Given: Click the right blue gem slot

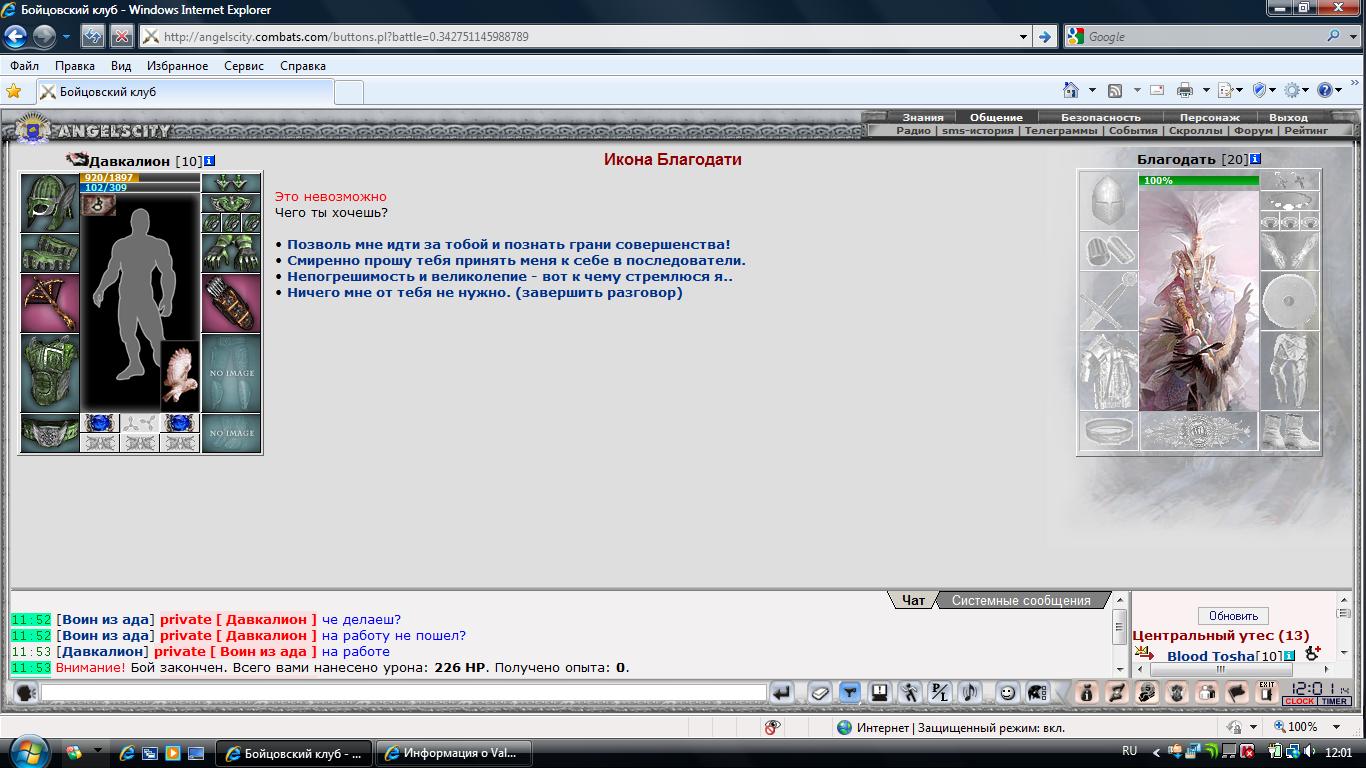Looking at the screenshot, I should click(x=180, y=423).
